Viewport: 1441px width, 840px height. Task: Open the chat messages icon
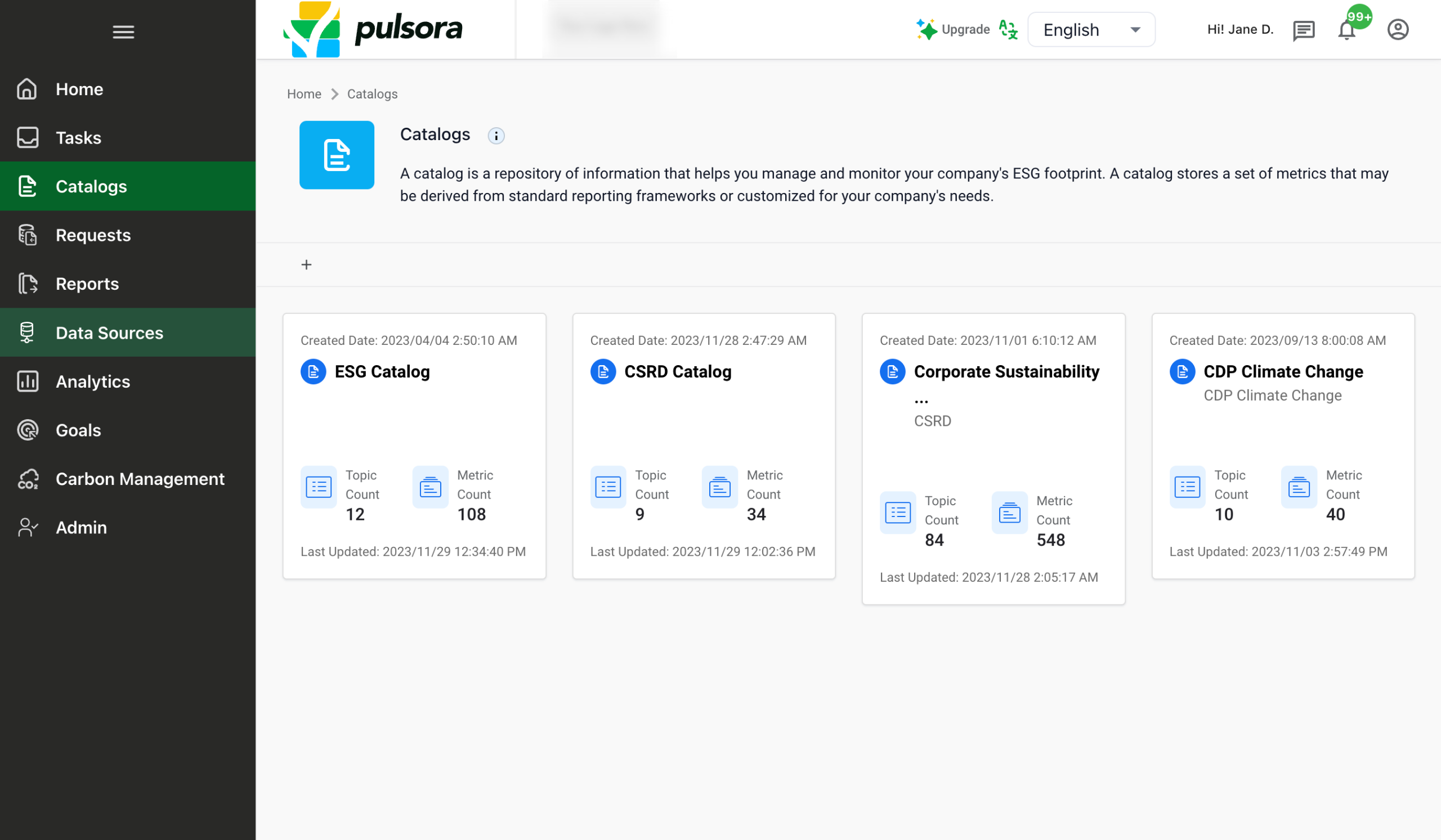pyautogui.click(x=1303, y=30)
